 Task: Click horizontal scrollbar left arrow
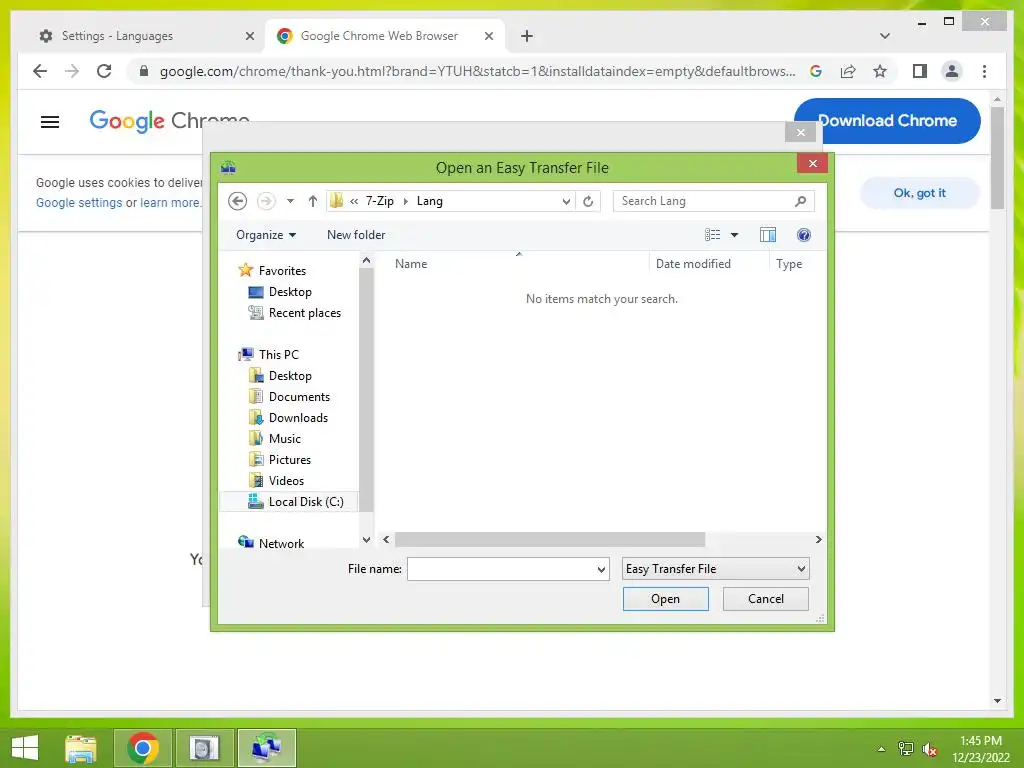(386, 539)
